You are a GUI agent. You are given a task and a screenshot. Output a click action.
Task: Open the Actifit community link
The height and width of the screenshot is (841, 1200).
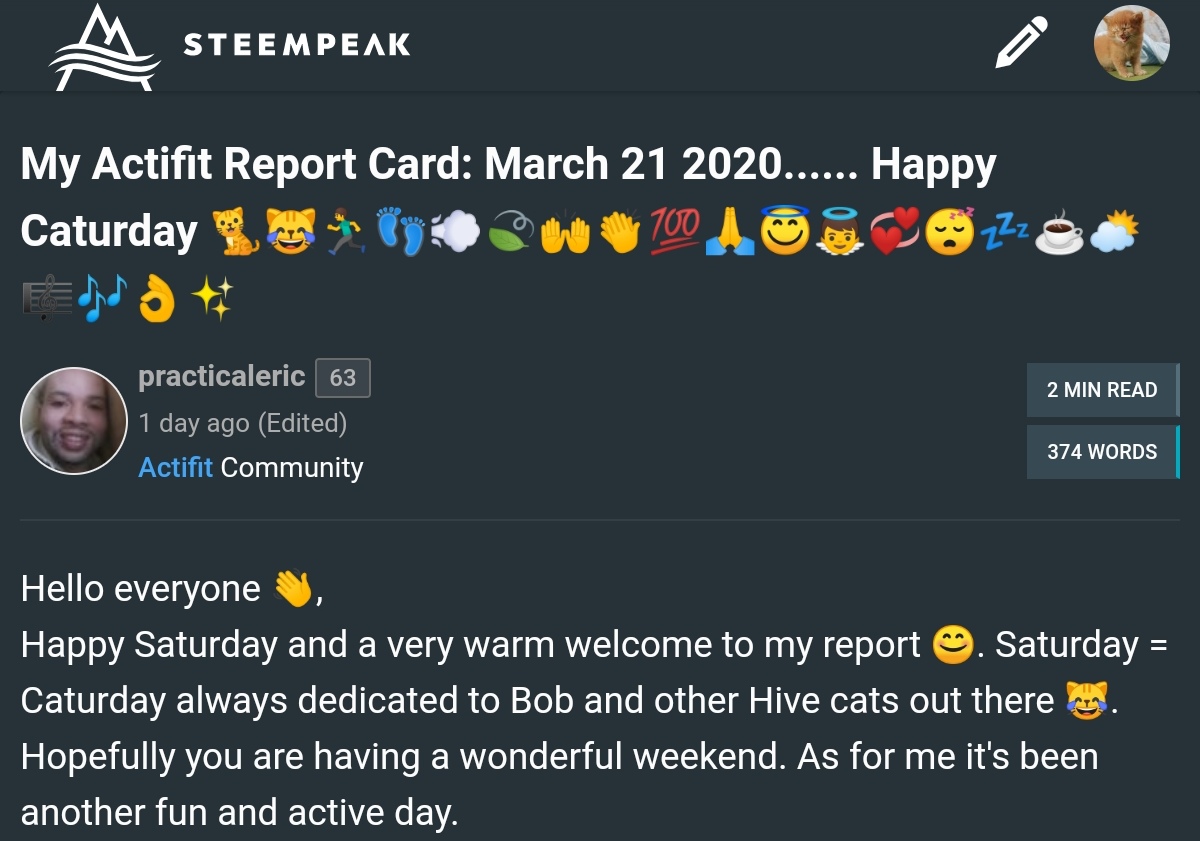coord(175,467)
